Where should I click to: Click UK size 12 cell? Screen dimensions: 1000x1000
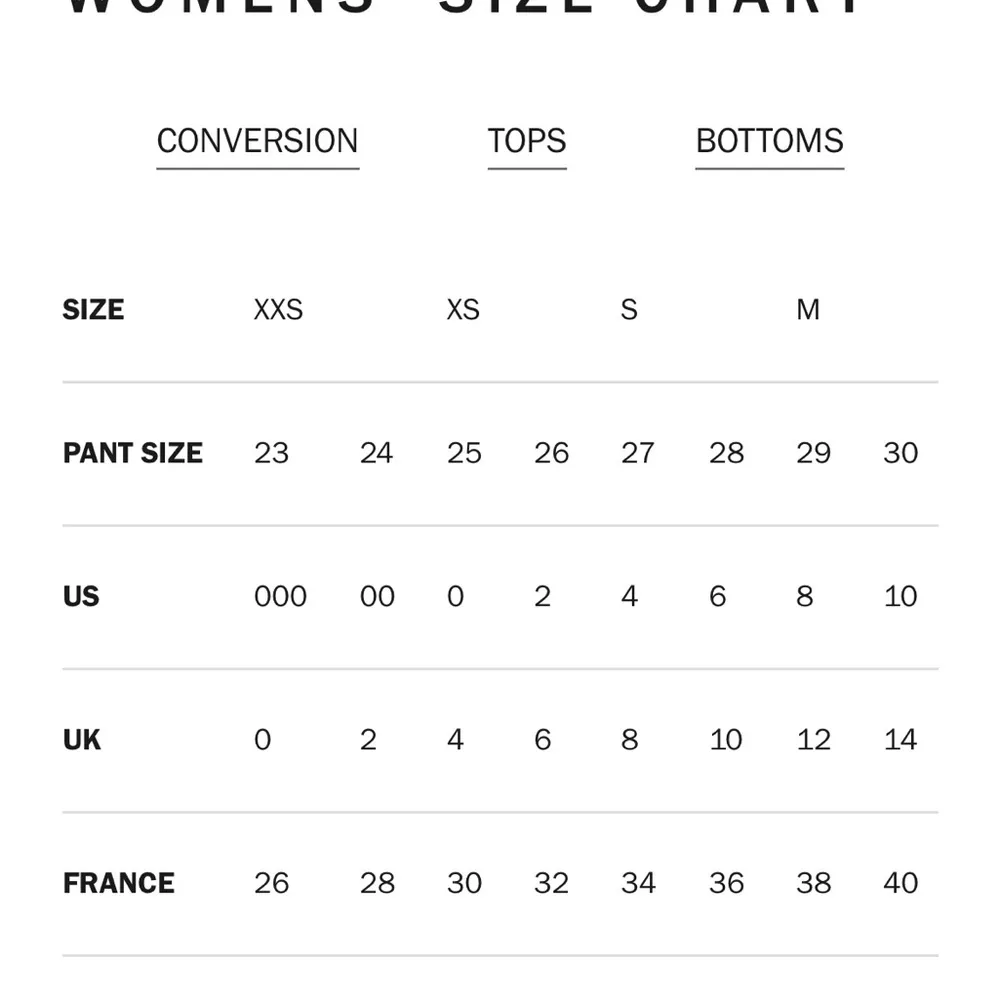(813, 740)
